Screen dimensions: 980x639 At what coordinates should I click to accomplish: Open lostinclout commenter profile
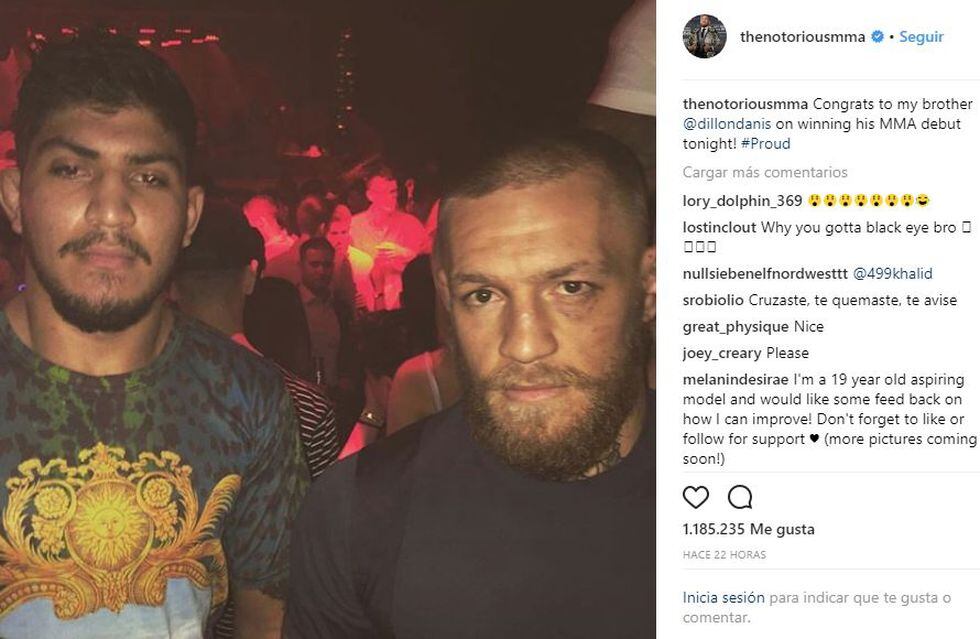[719, 227]
